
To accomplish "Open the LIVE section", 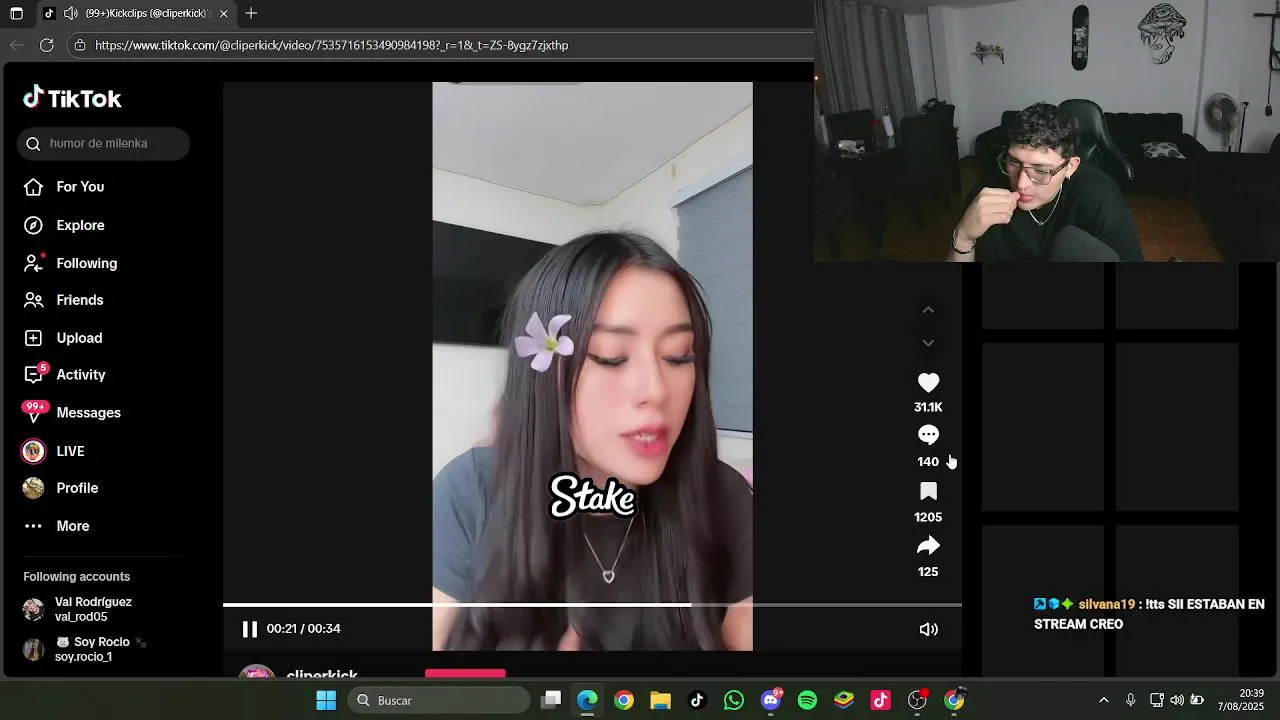I will coord(53,451).
